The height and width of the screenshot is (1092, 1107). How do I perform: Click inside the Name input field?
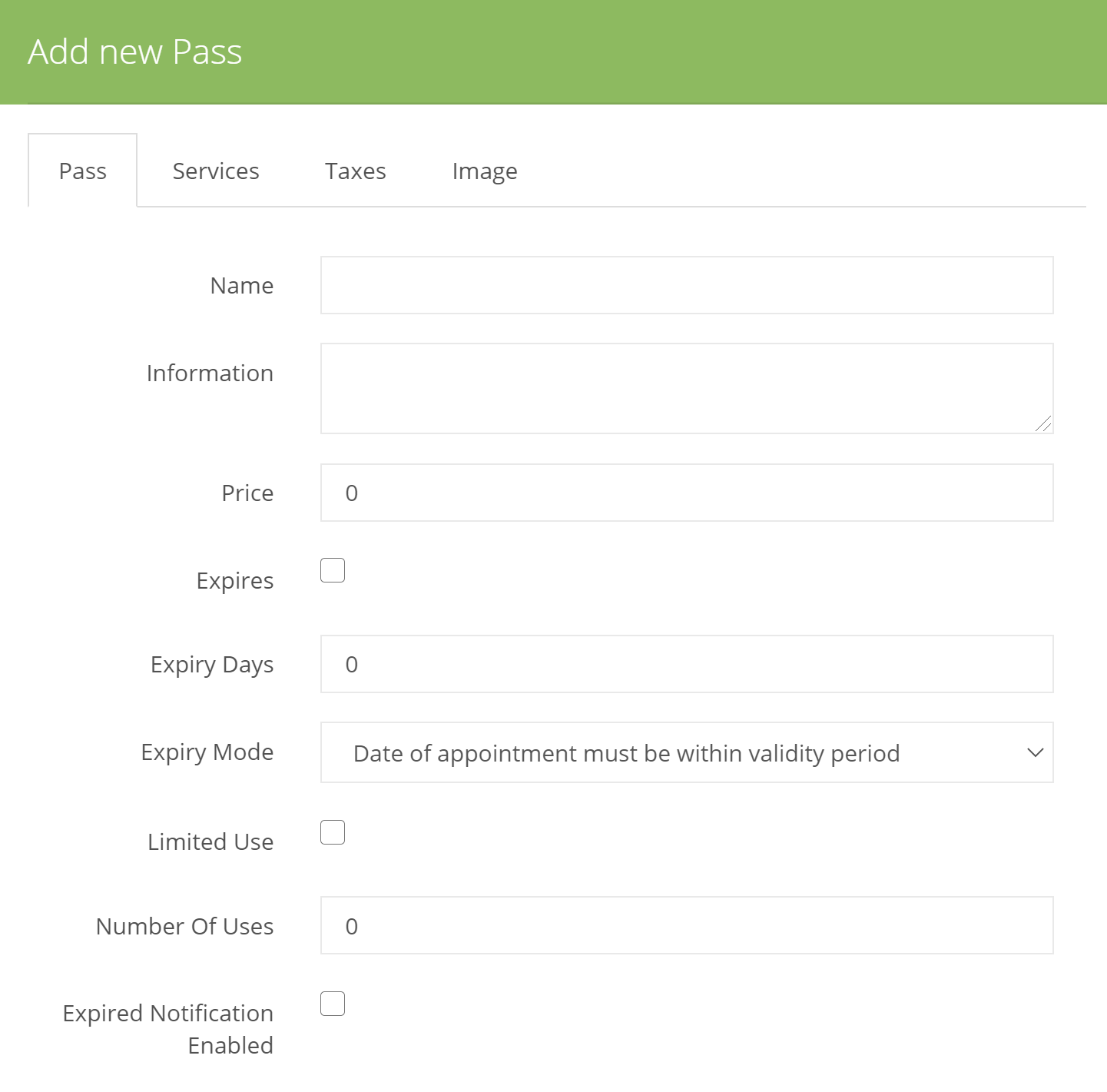[x=687, y=285]
